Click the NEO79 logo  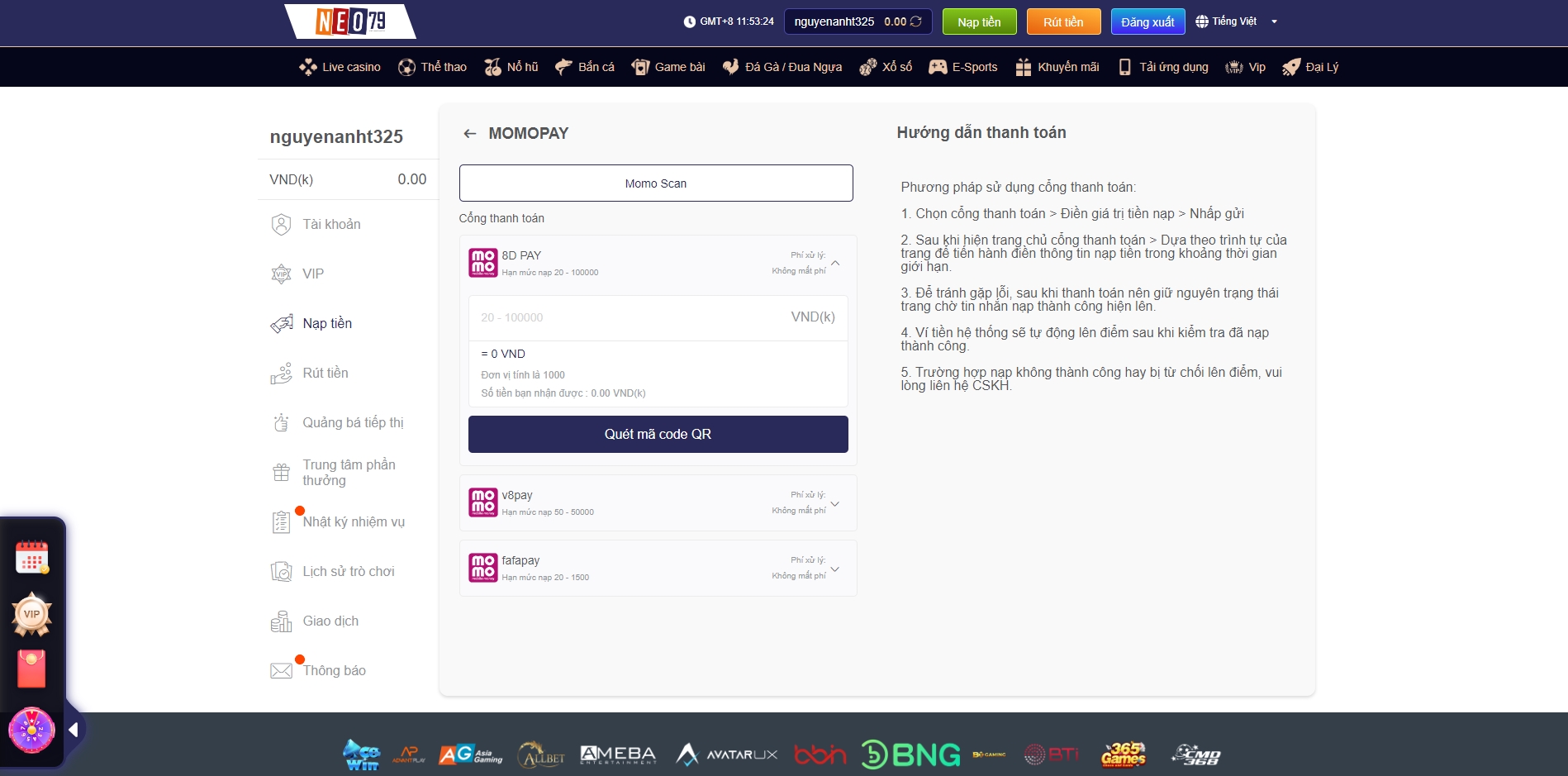click(350, 21)
